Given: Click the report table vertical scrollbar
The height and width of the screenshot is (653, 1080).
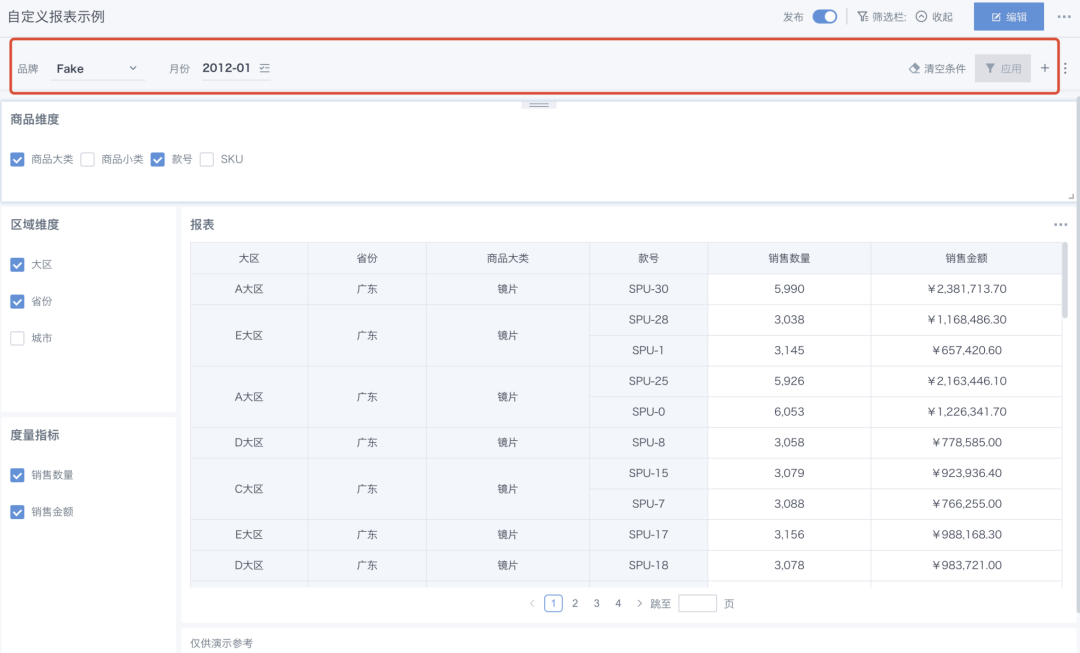Looking at the screenshot, I should click(1065, 279).
